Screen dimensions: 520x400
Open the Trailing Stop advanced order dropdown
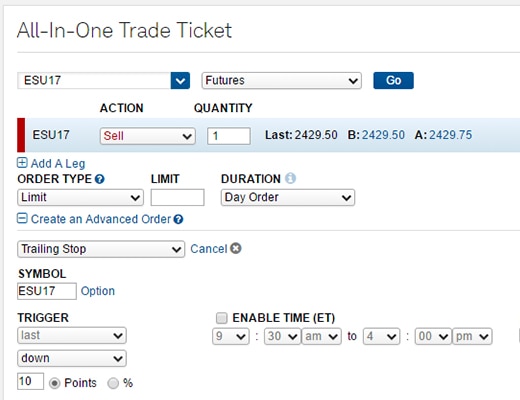click(x=101, y=249)
